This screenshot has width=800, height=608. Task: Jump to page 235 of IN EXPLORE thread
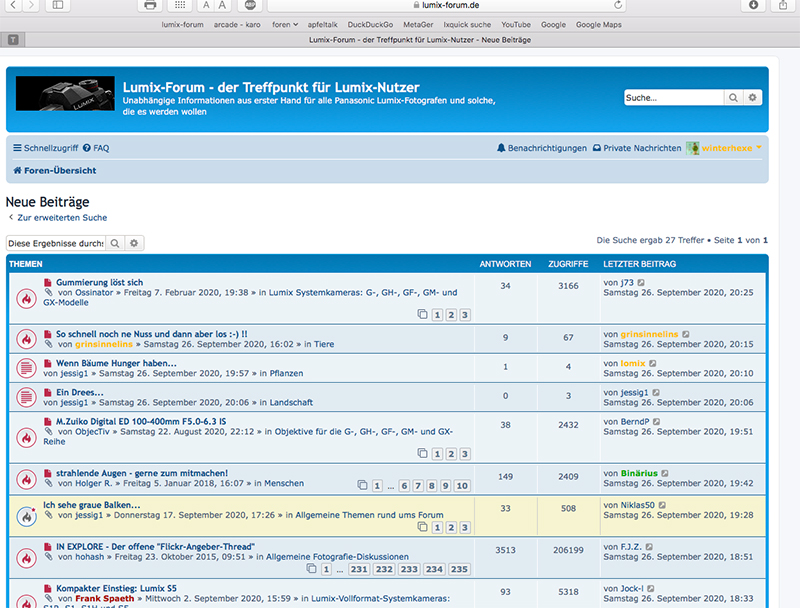(459, 569)
